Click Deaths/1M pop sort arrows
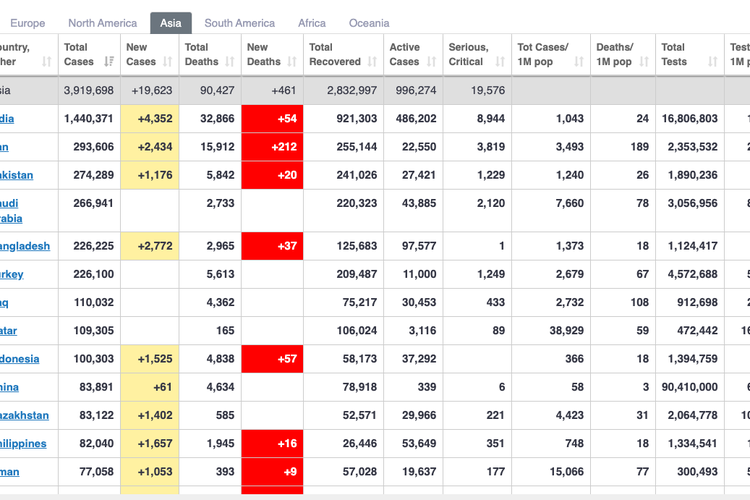This screenshot has width=750, height=500. click(x=645, y=62)
